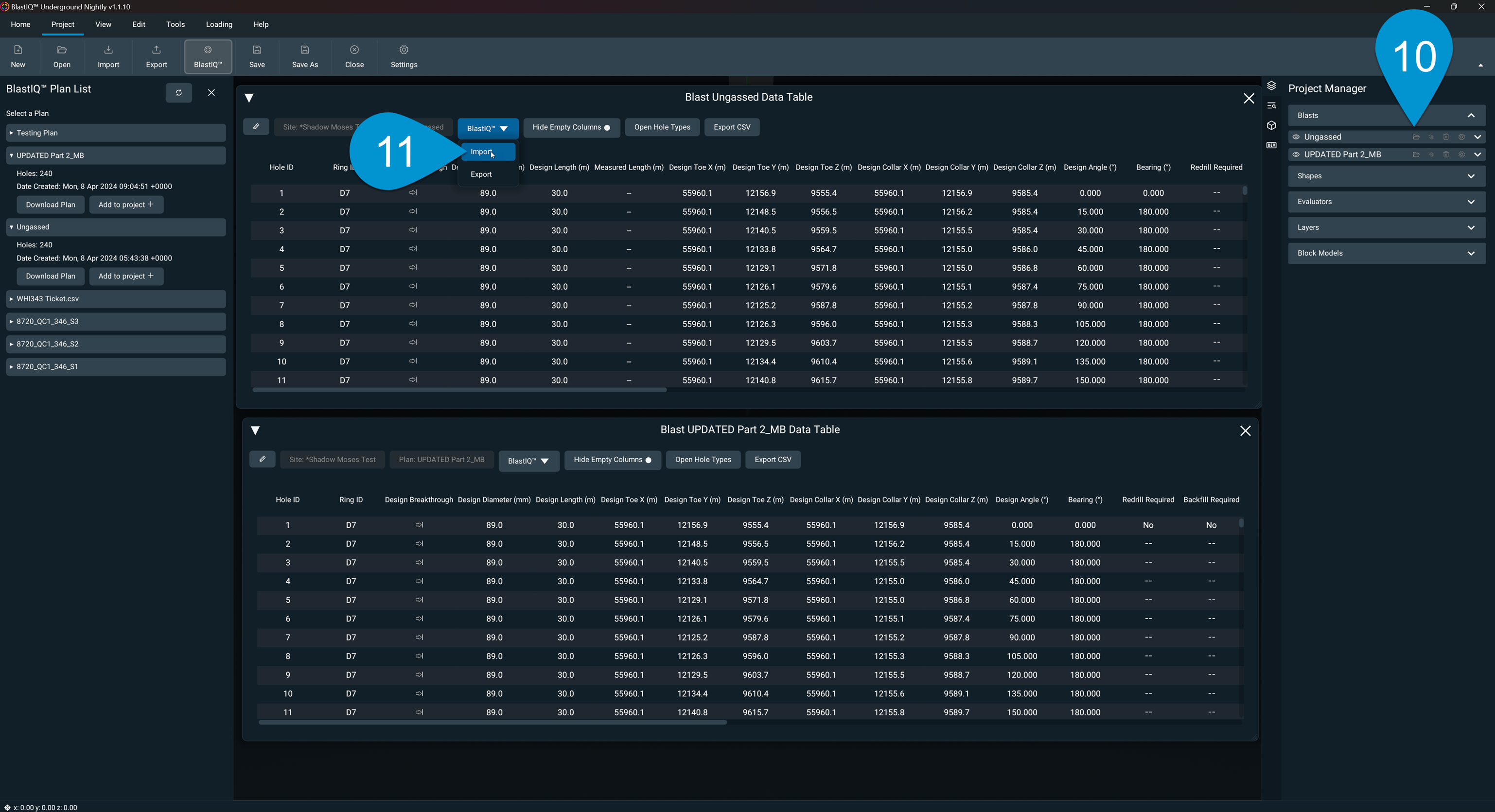
Task: Click folder icon for Ungassed blast
Action: pos(1415,137)
